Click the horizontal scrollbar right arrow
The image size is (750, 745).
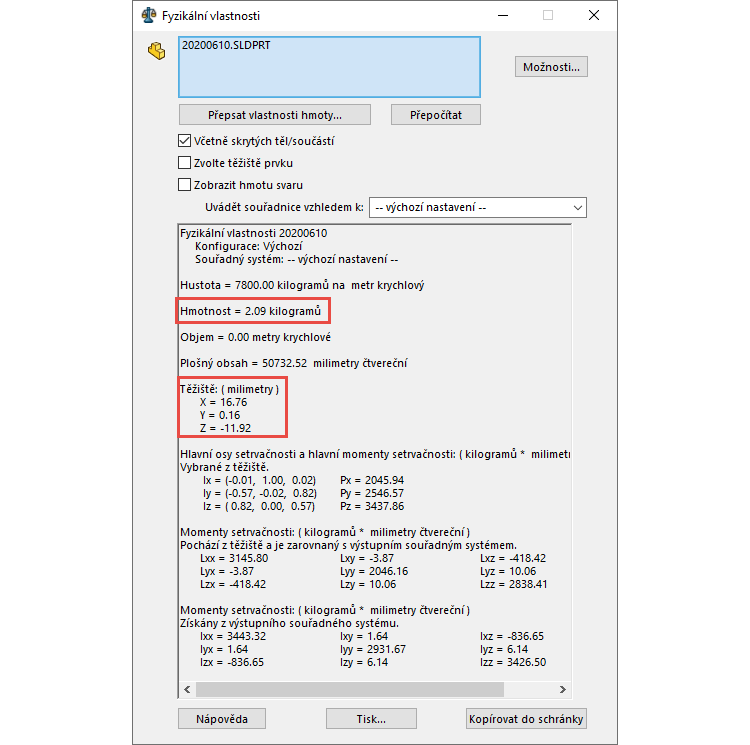tap(563, 690)
